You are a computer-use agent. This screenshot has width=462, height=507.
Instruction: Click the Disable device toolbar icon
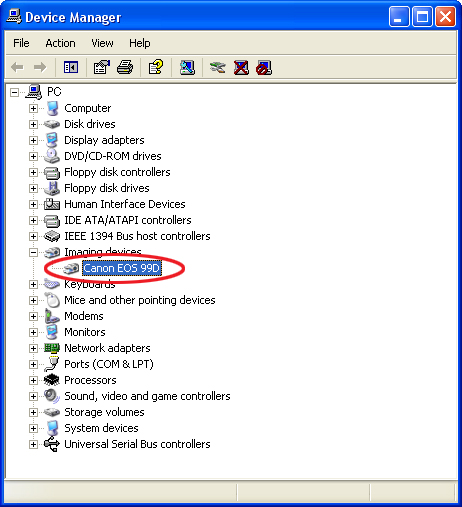click(x=264, y=67)
